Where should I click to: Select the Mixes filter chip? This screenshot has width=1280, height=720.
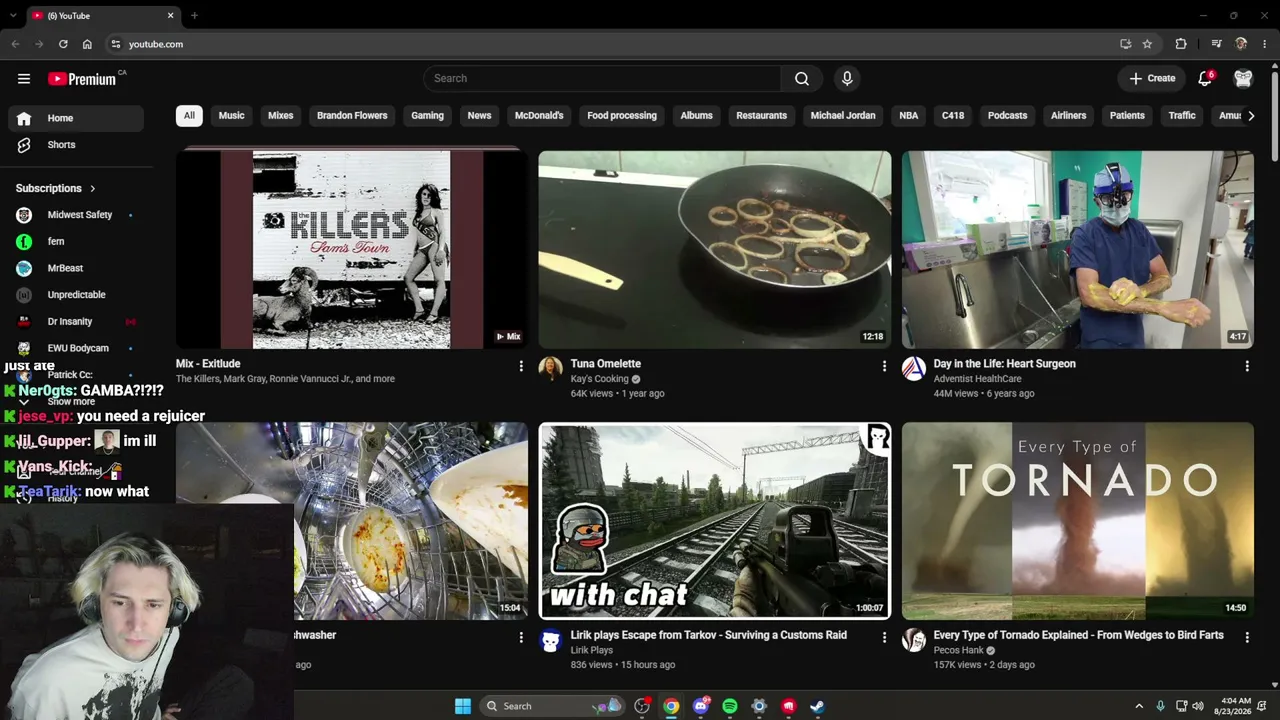click(x=280, y=116)
